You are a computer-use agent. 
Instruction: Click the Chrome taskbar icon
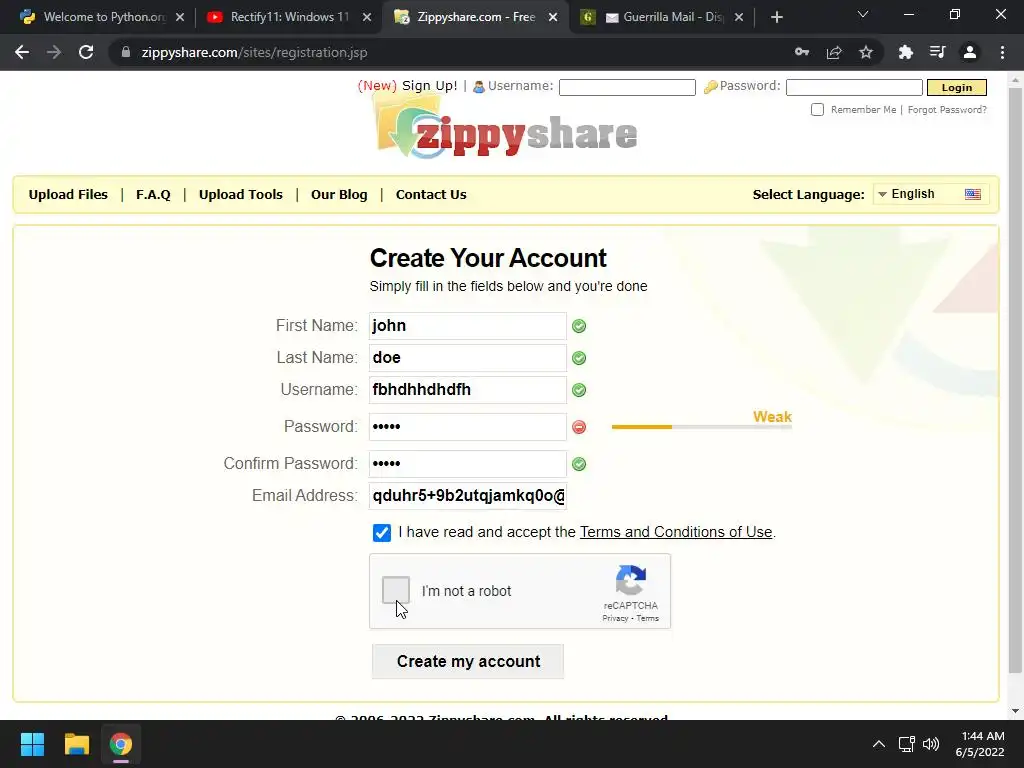click(x=121, y=744)
